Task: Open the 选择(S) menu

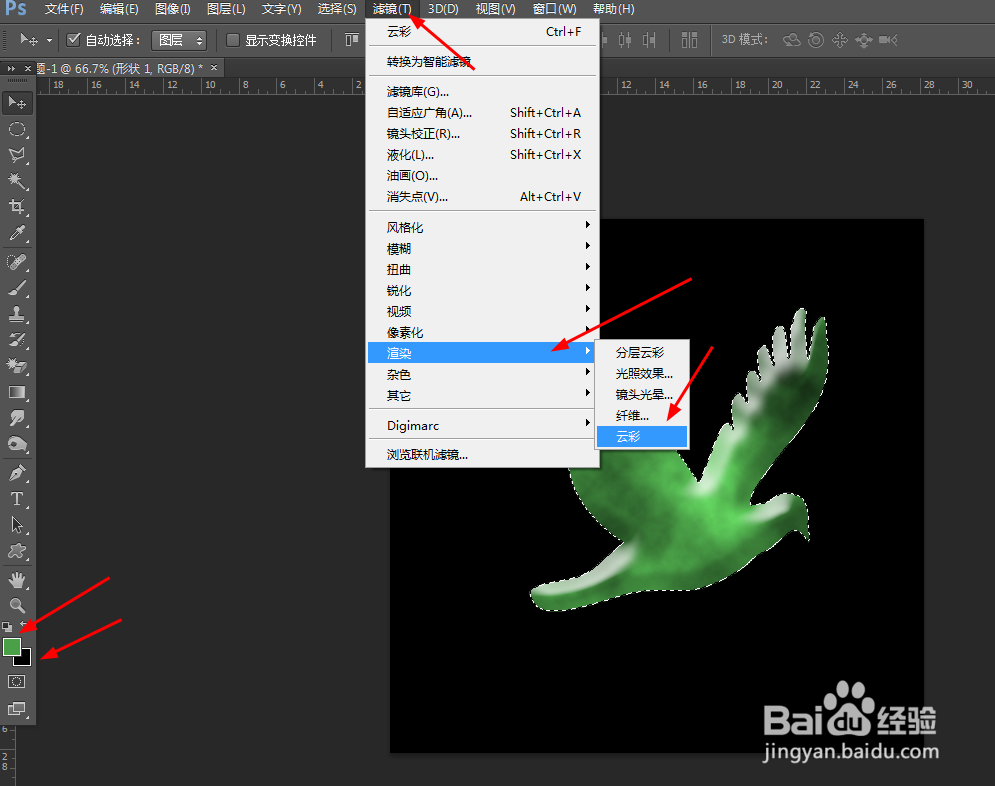Action: coord(337,9)
